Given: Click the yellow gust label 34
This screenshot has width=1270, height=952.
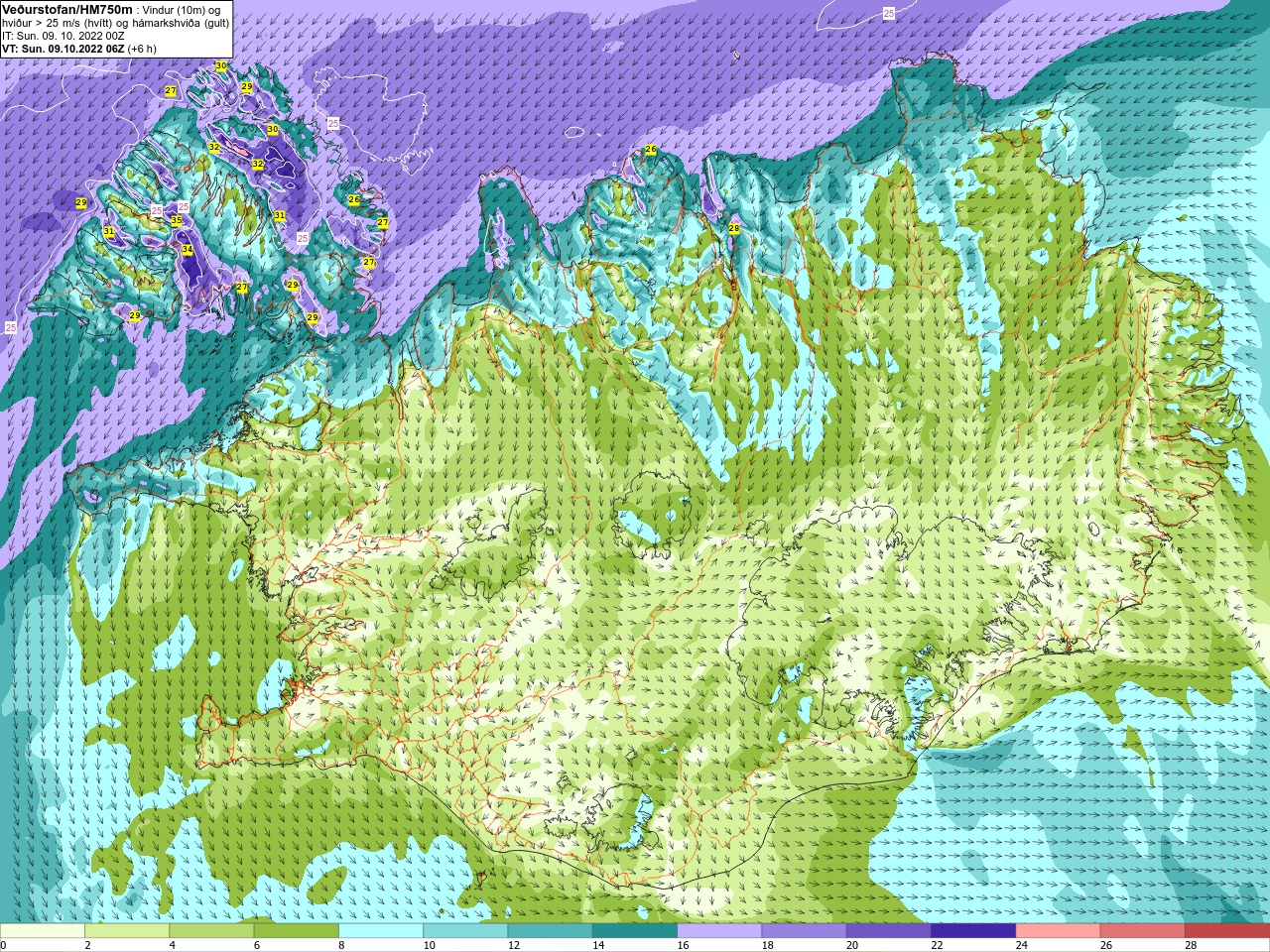Looking at the screenshot, I should point(187,249).
